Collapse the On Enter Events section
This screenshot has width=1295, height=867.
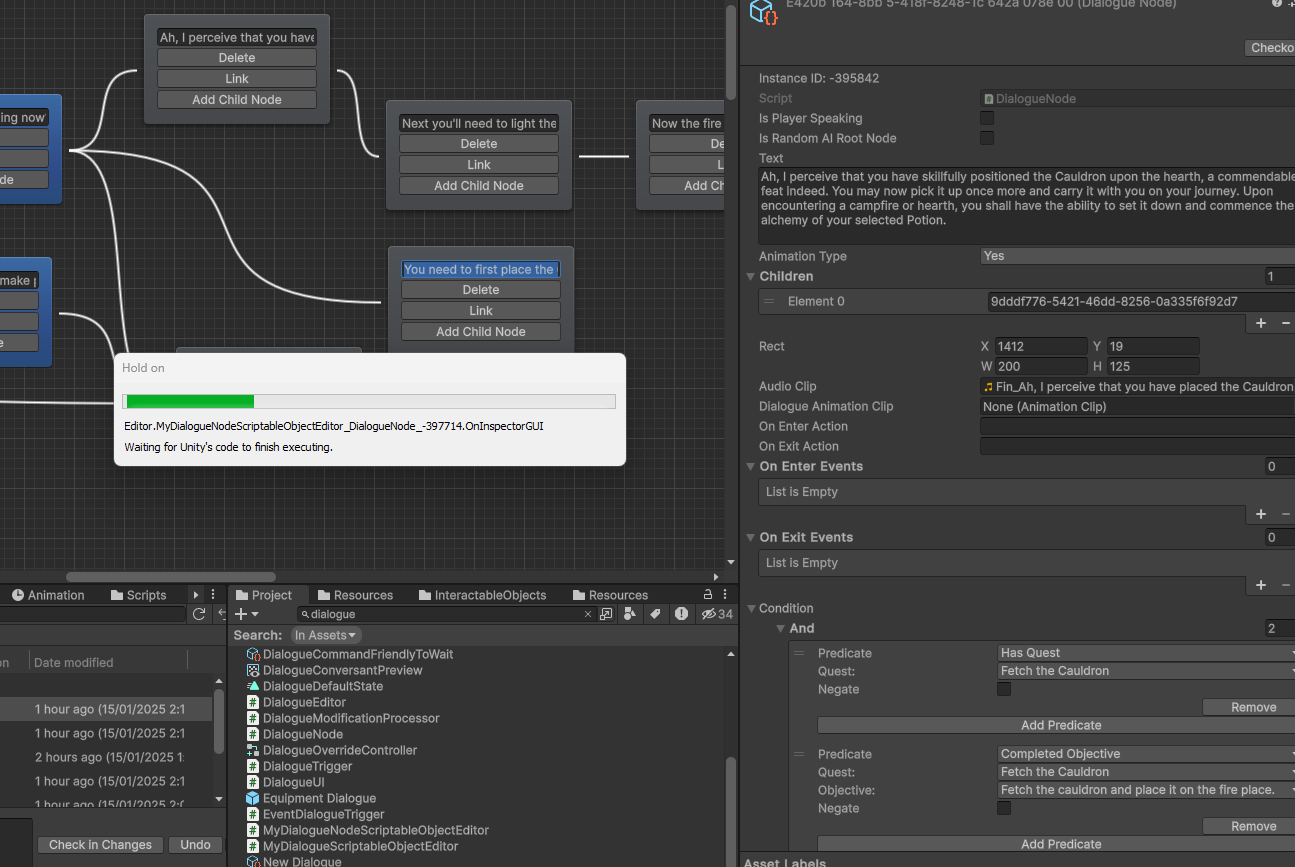click(x=751, y=467)
